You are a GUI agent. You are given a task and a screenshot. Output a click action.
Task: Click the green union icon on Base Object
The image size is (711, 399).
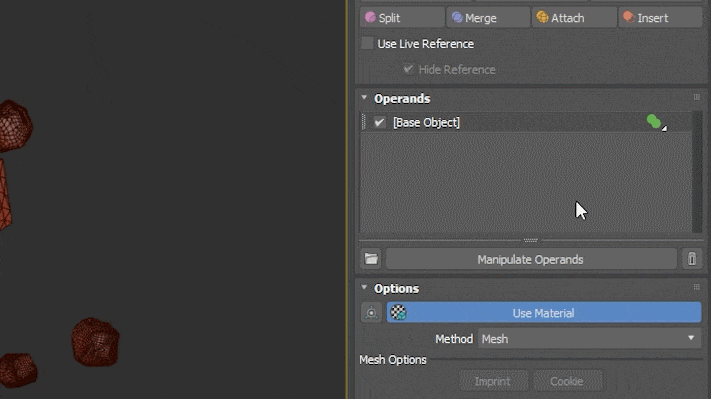pos(654,122)
